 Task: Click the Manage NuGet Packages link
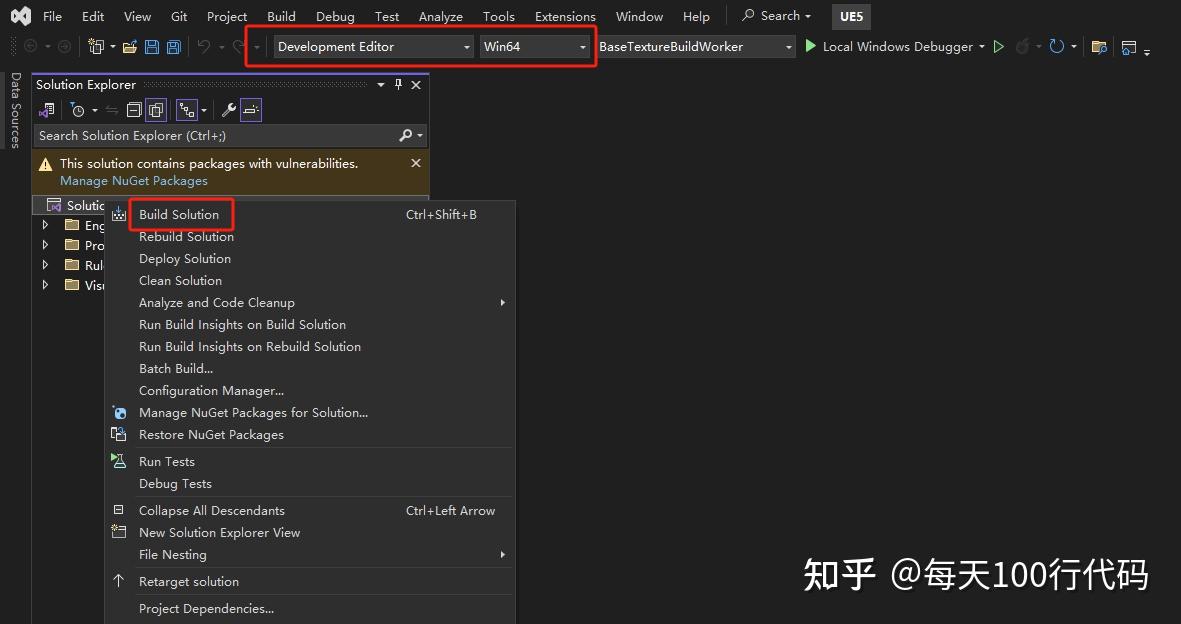click(x=134, y=180)
